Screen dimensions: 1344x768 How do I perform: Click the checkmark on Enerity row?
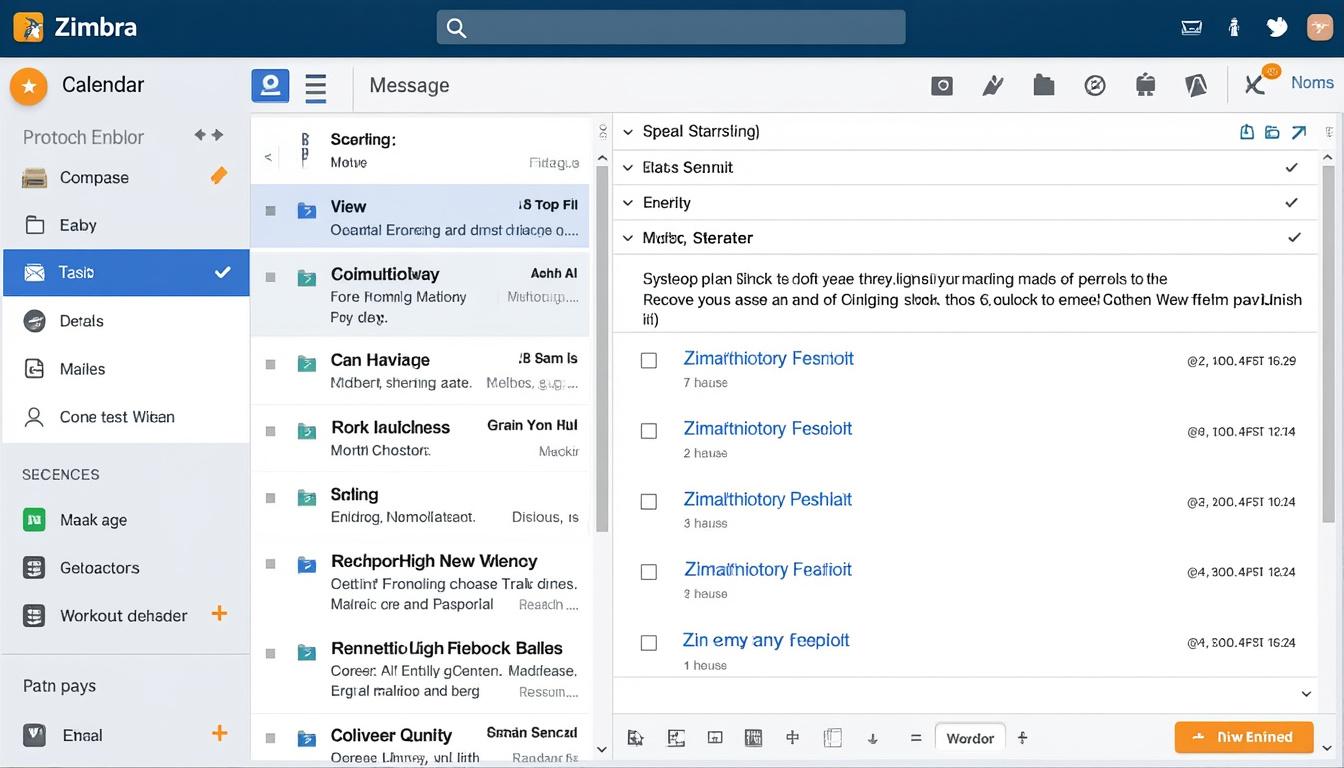click(x=1292, y=203)
